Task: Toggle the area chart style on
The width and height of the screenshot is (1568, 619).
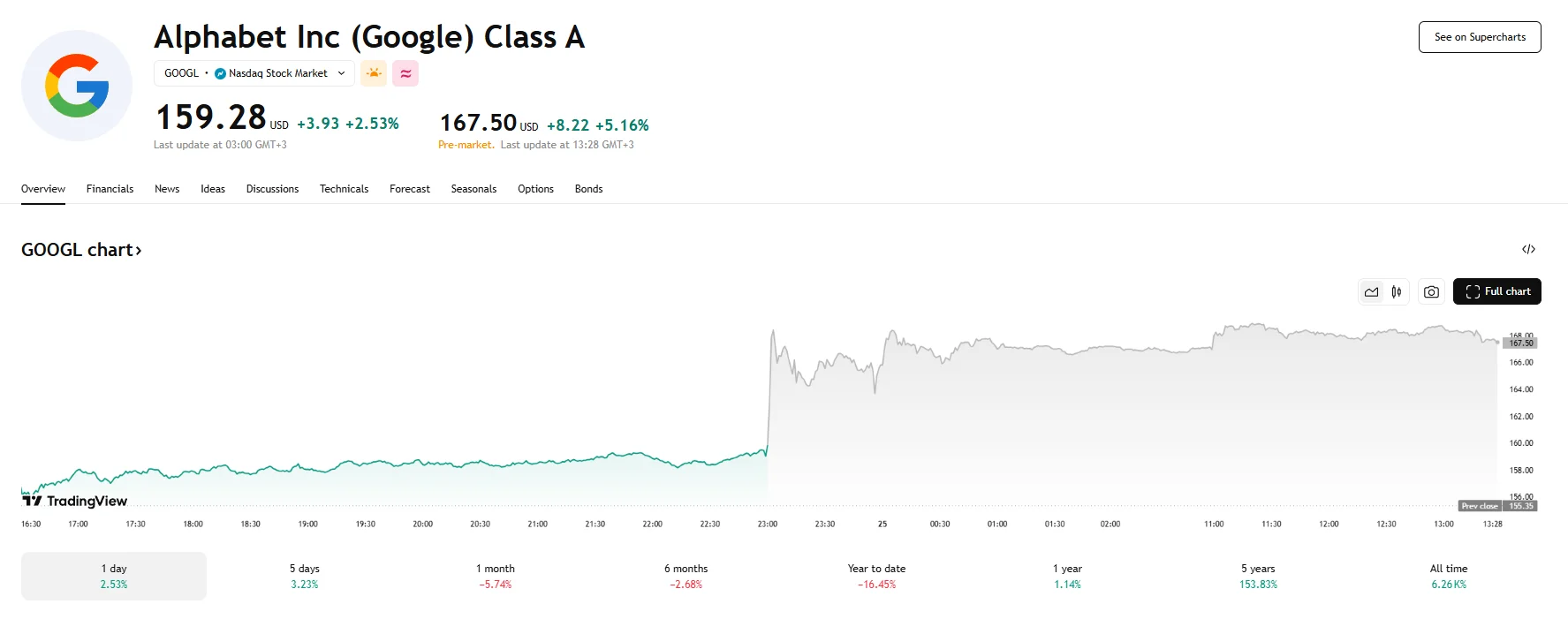Action: coord(1371,291)
